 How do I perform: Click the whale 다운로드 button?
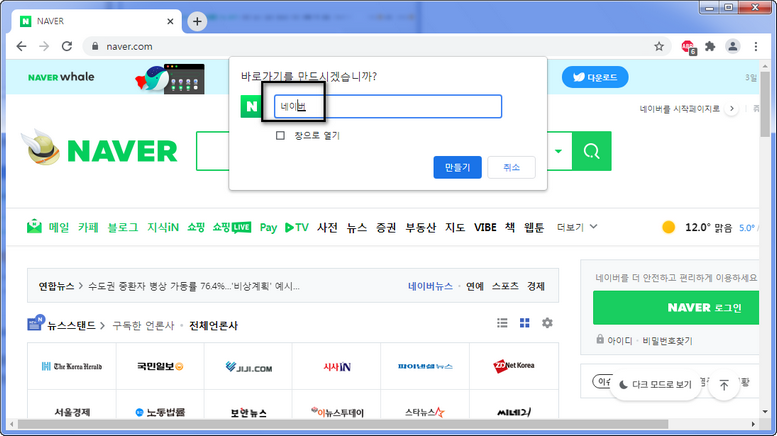595,77
